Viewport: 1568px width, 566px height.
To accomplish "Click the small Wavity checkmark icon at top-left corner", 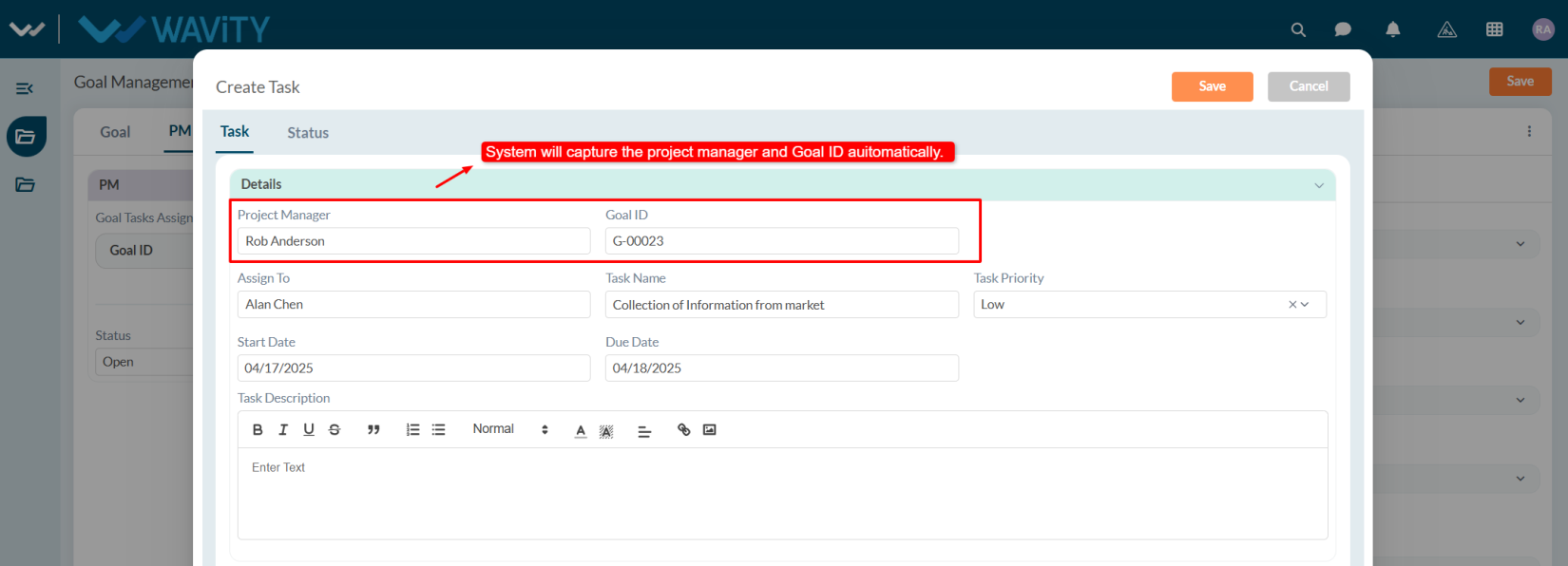I will [x=27, y=29].
